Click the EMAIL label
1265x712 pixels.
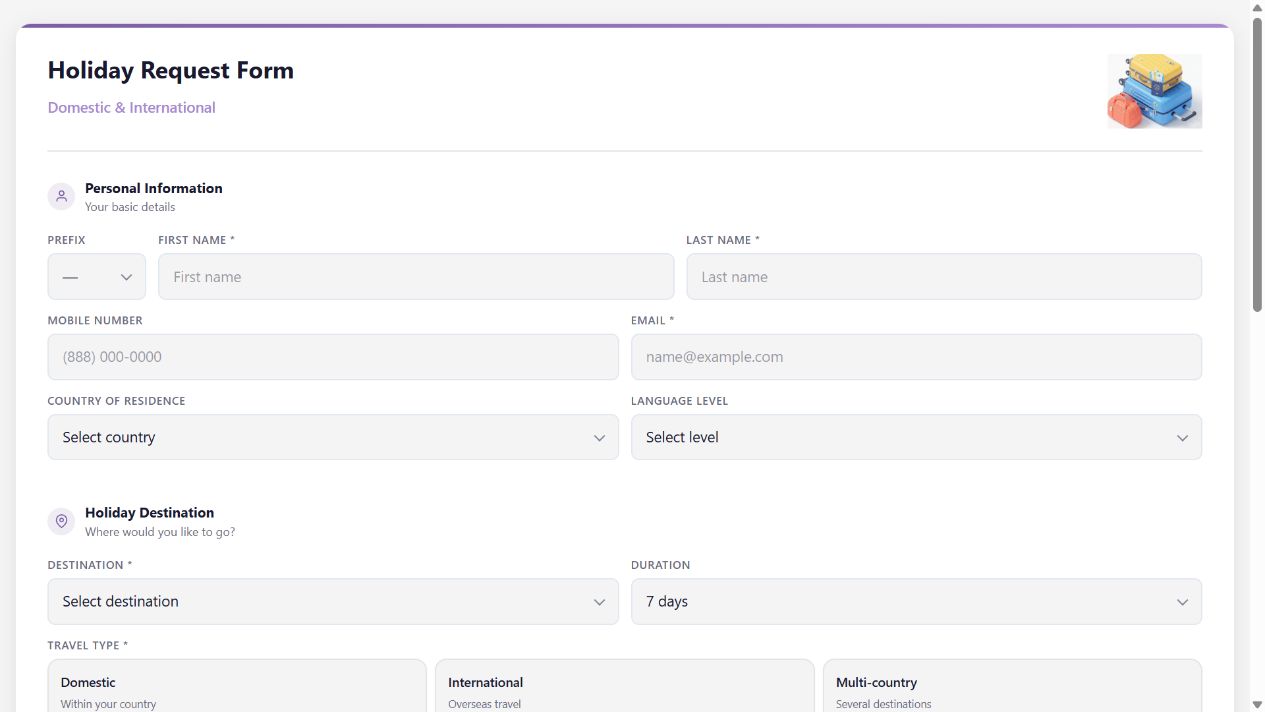pos(652,320)
